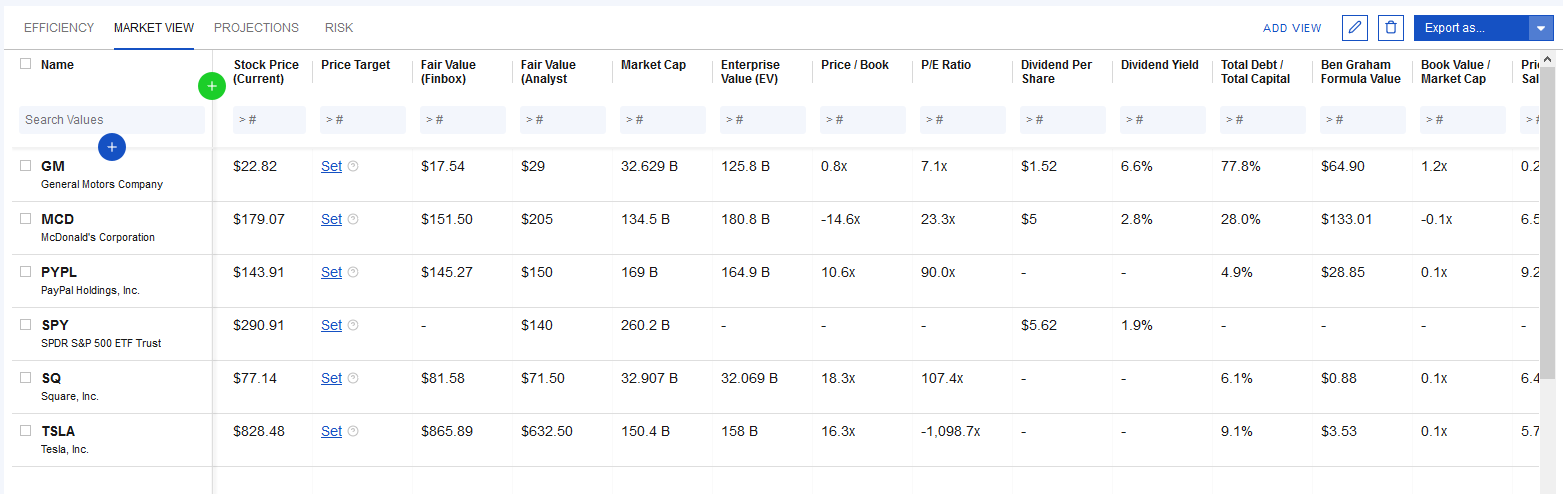Click the green plus add column icon

pos(211,86)
